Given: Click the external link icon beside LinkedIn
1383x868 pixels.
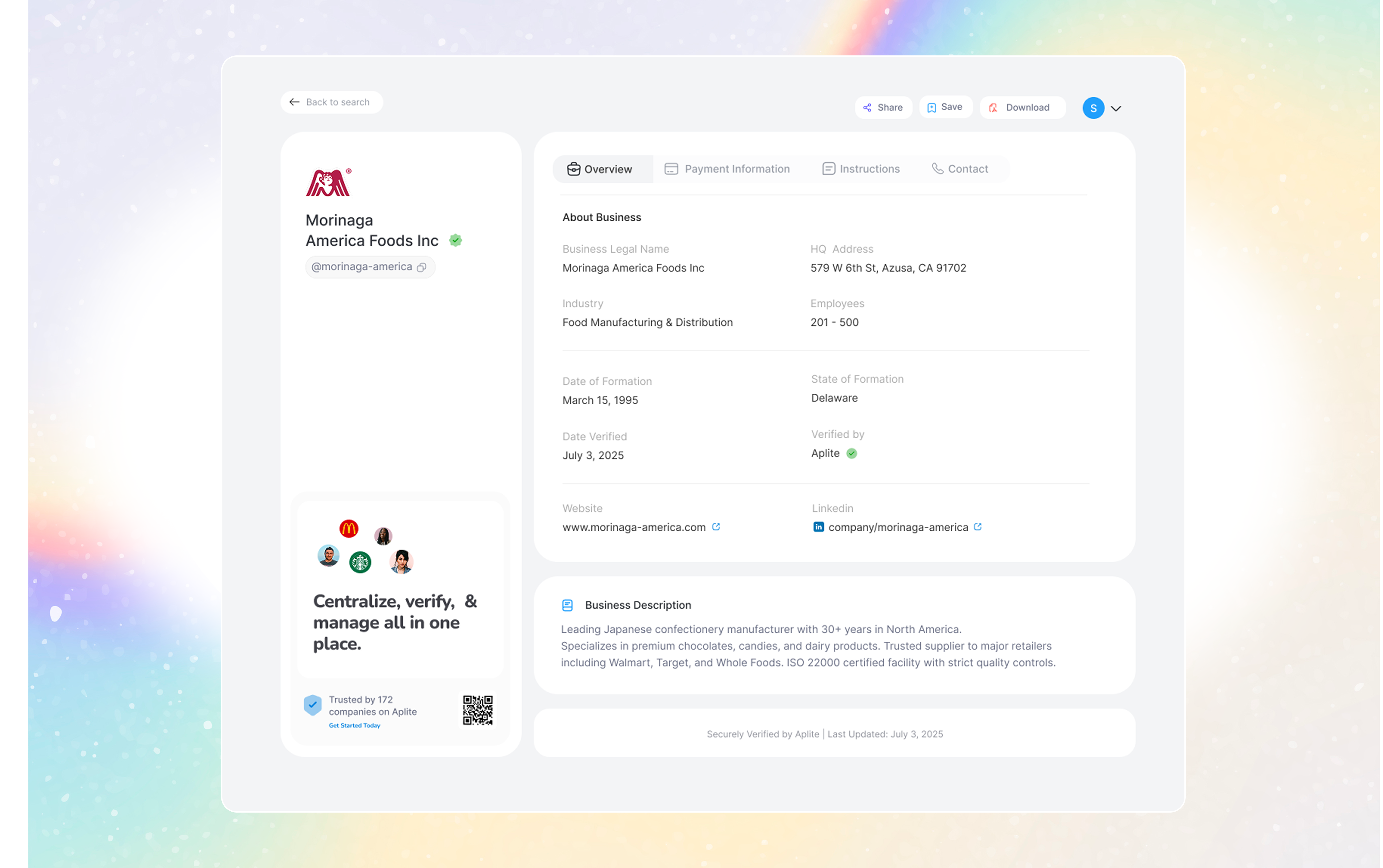Looking at the screenshot, I should tap(978, 526).
